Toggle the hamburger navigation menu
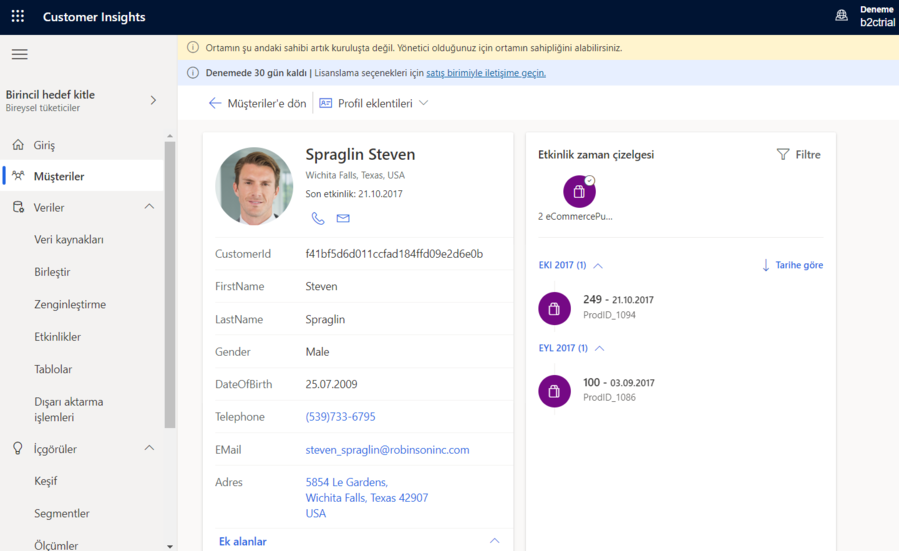This screenshot has height=551, width=899. [19, 54]
